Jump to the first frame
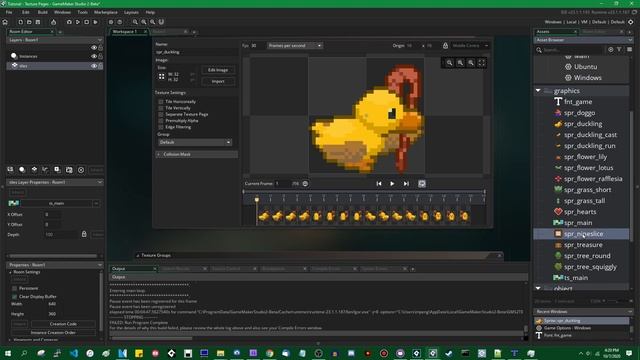The image size is (640, 360). pyautogui.click(x=379, y=184)
